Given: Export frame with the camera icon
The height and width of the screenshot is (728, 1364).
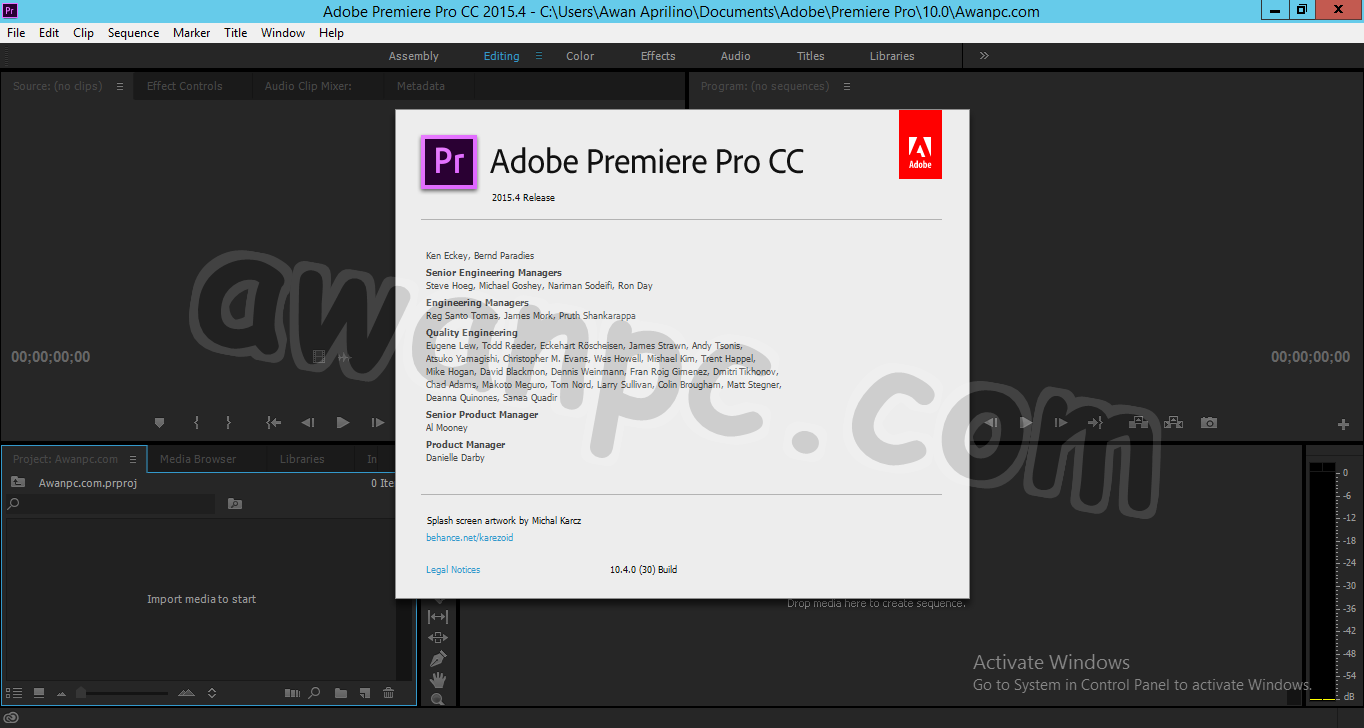Looking at the screenshot, I should point(1209,423).
